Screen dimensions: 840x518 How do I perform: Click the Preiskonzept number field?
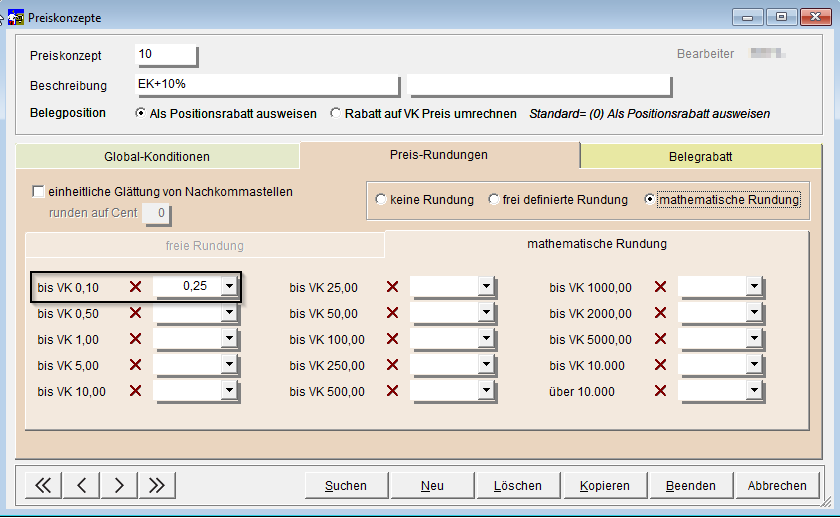(x=166, y=55)
